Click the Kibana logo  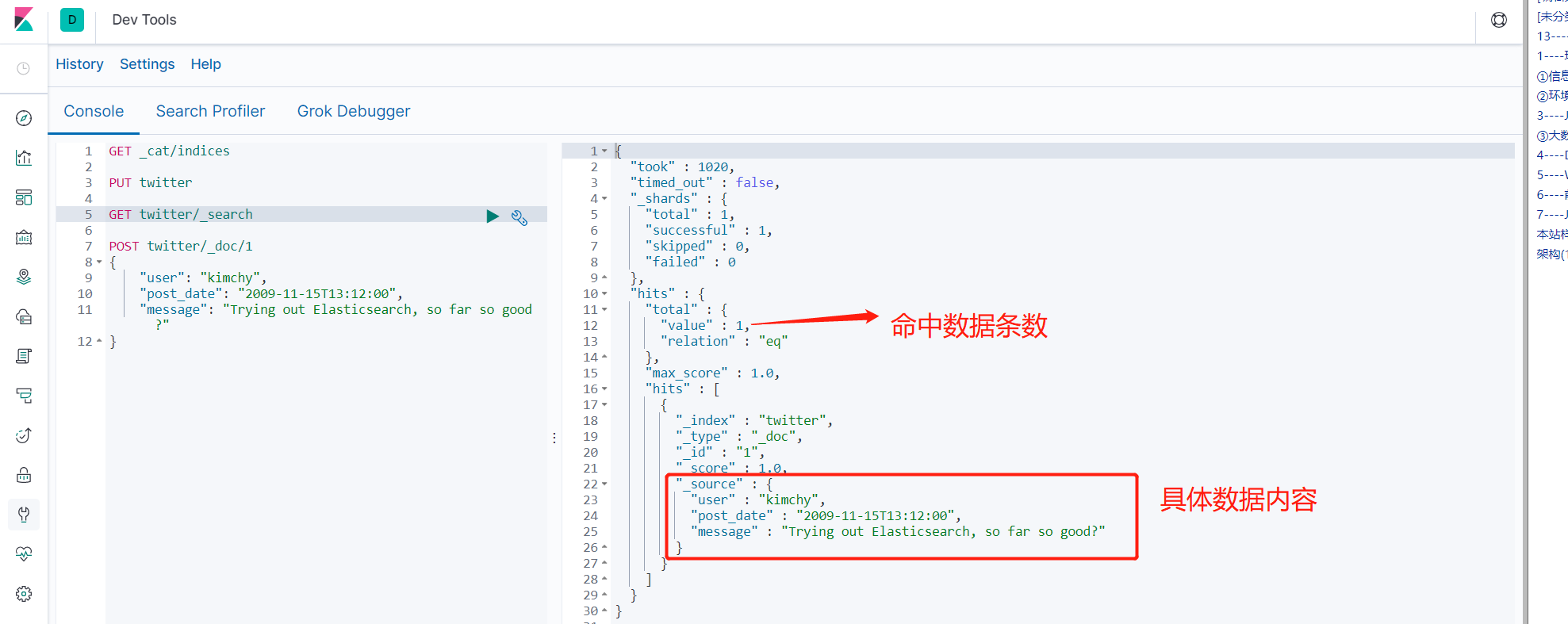[24, 20]
